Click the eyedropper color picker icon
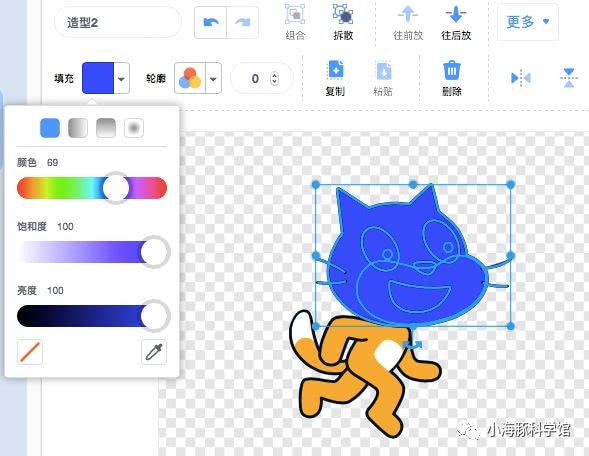 tap(154, 352)
